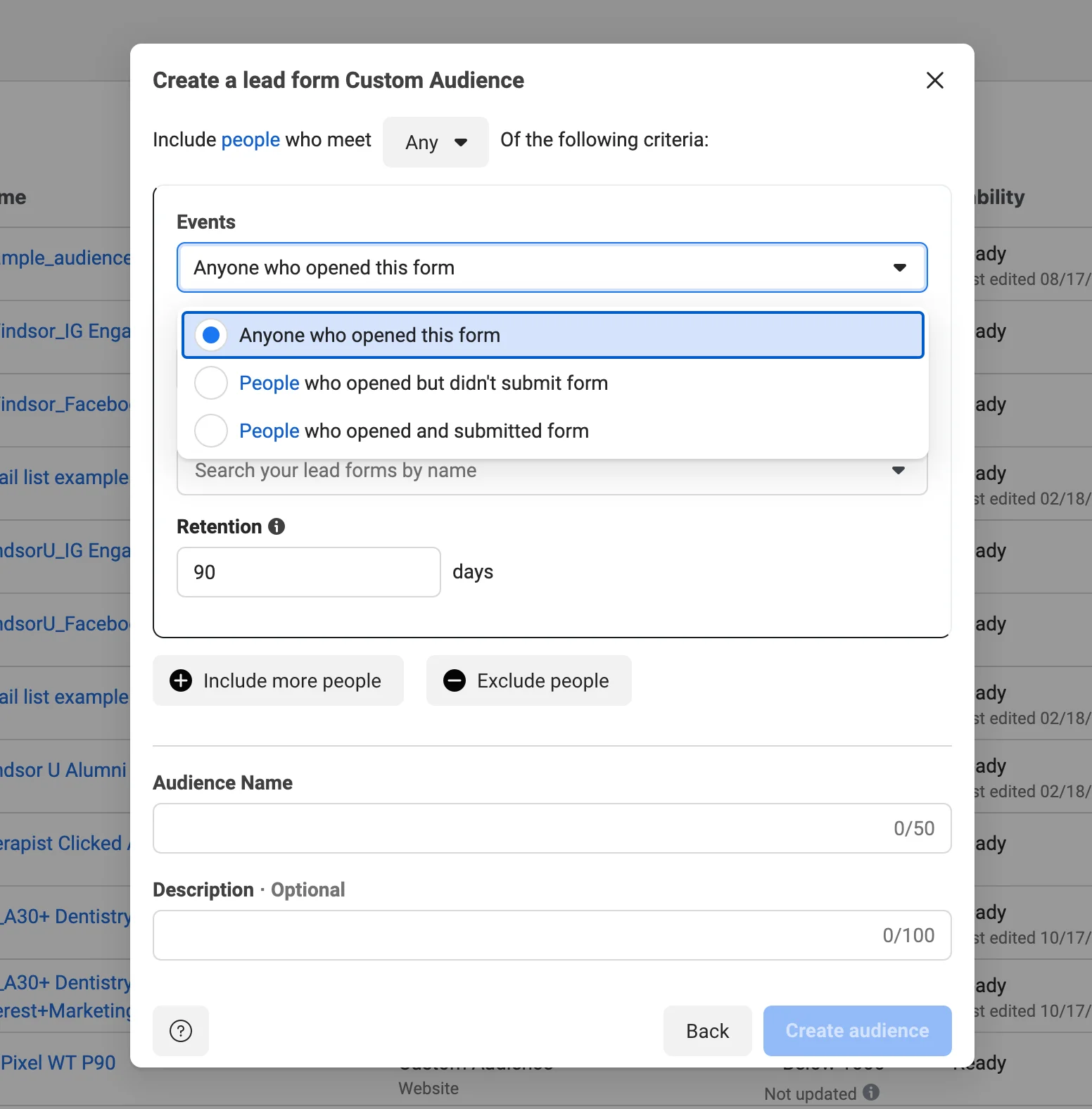The height and width of the screenshot is (1109, 1092).
Task: Select 'People who opened and submitted form' radio
Action: [x=211, y=431]
